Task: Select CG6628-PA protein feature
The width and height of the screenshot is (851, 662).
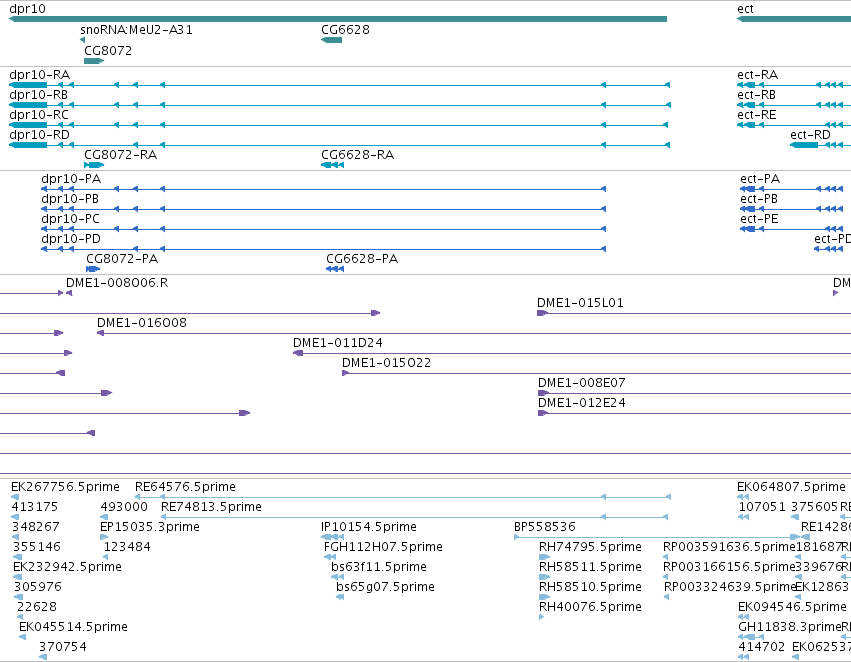Action: point(335,269)
